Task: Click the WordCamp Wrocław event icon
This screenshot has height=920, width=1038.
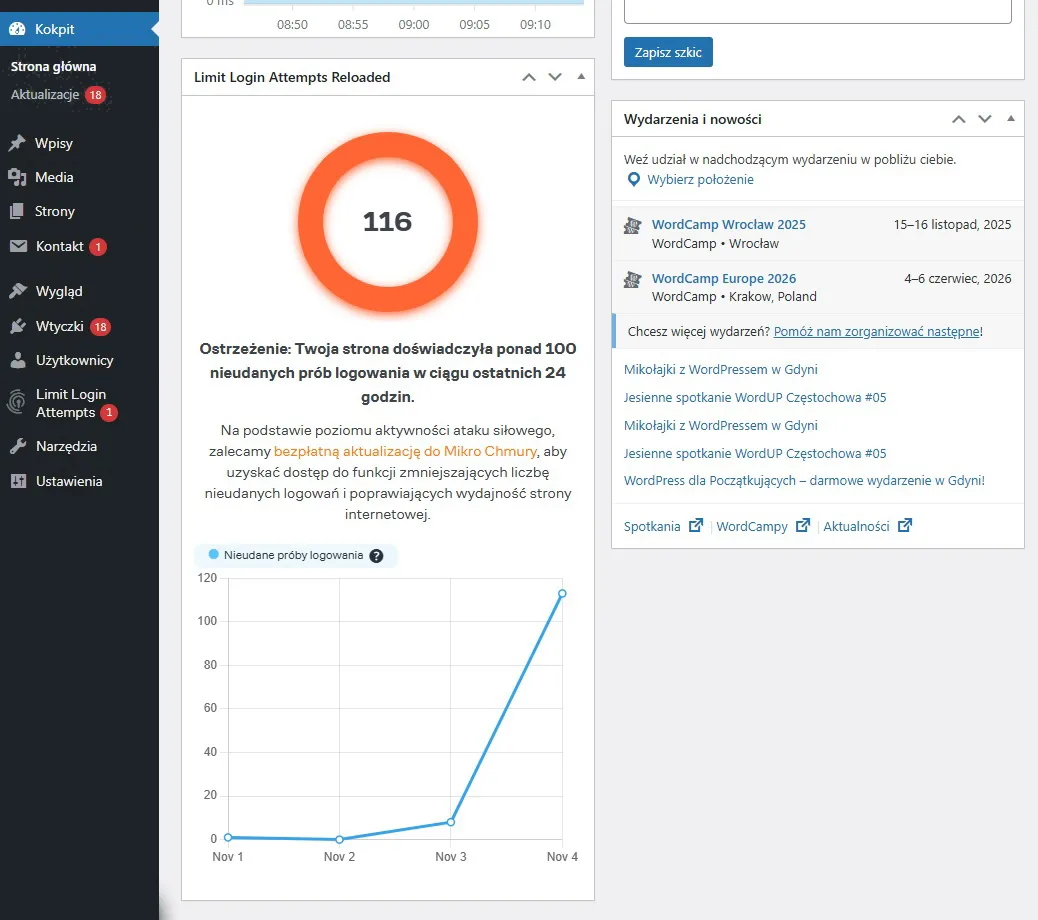Action: [632, 226]
